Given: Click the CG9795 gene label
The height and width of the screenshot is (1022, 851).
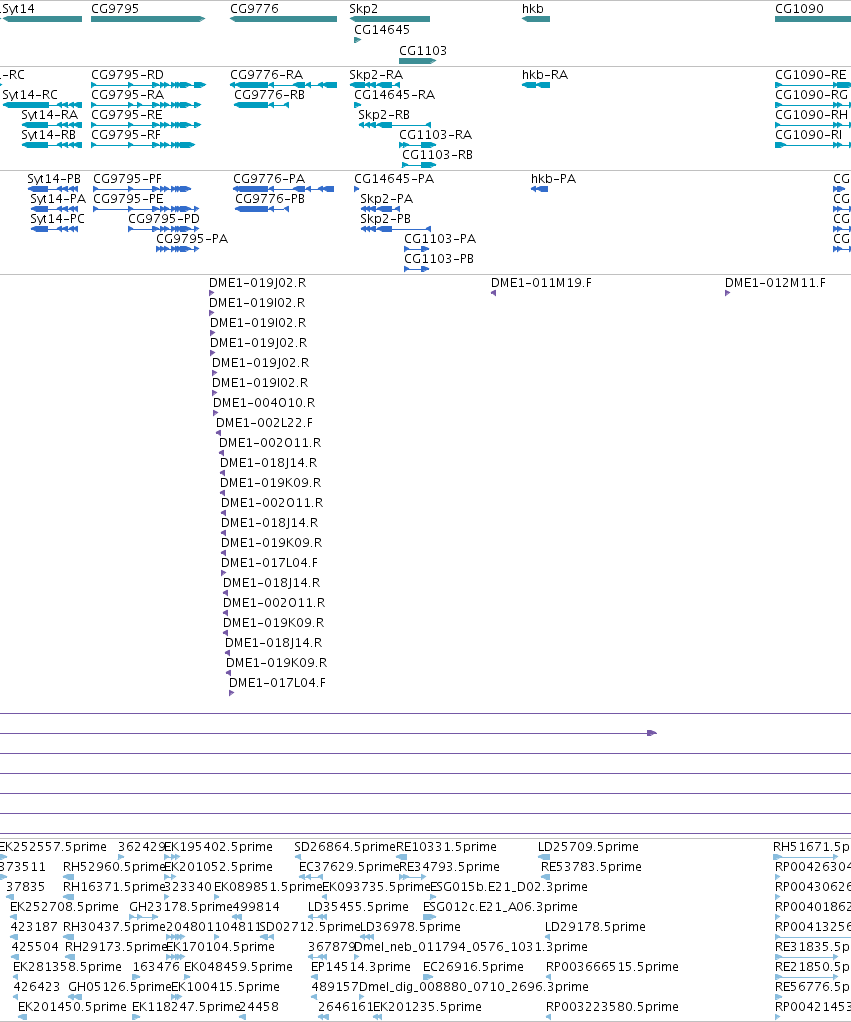Looking at the screenshot, I should click(115, 8).
